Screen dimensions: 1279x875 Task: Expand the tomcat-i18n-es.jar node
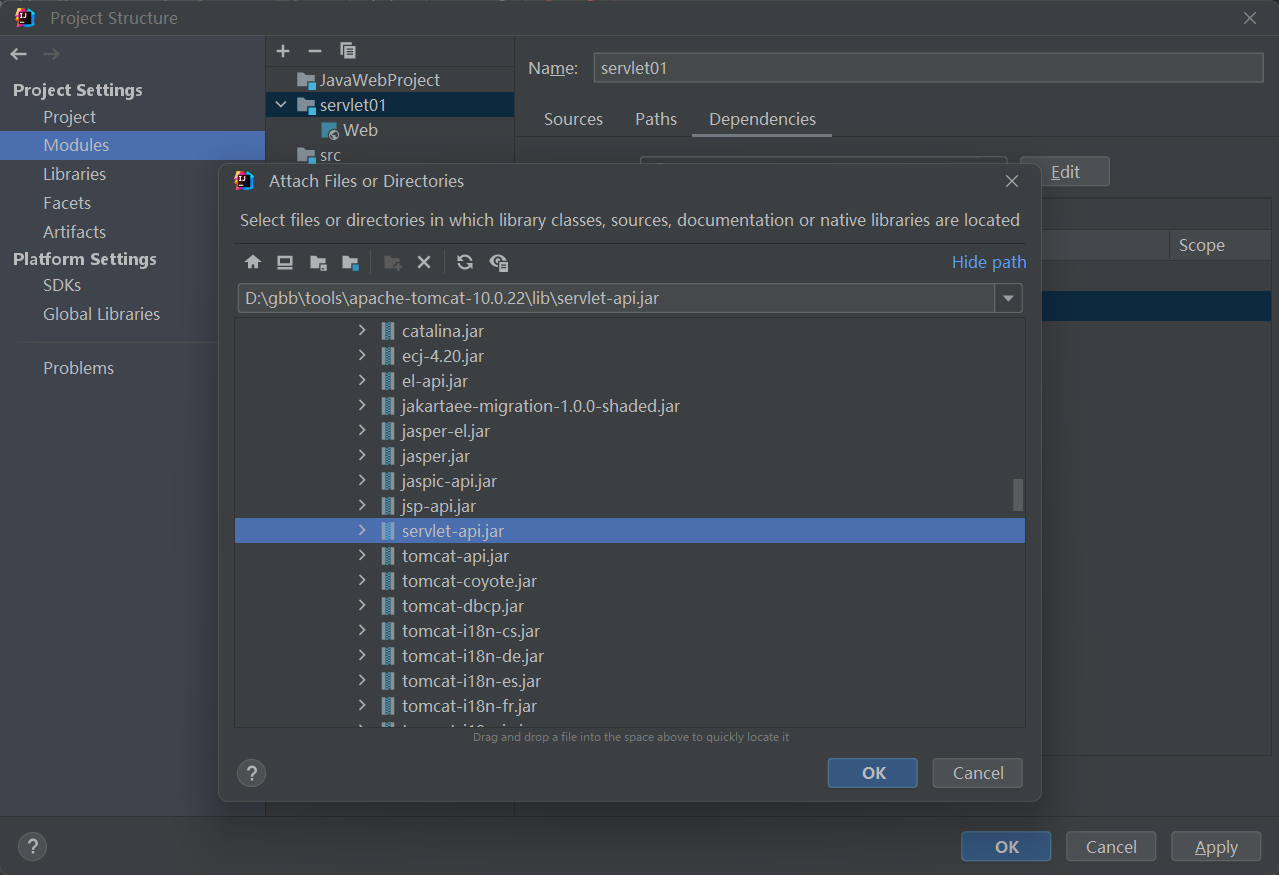click(362, 681)
